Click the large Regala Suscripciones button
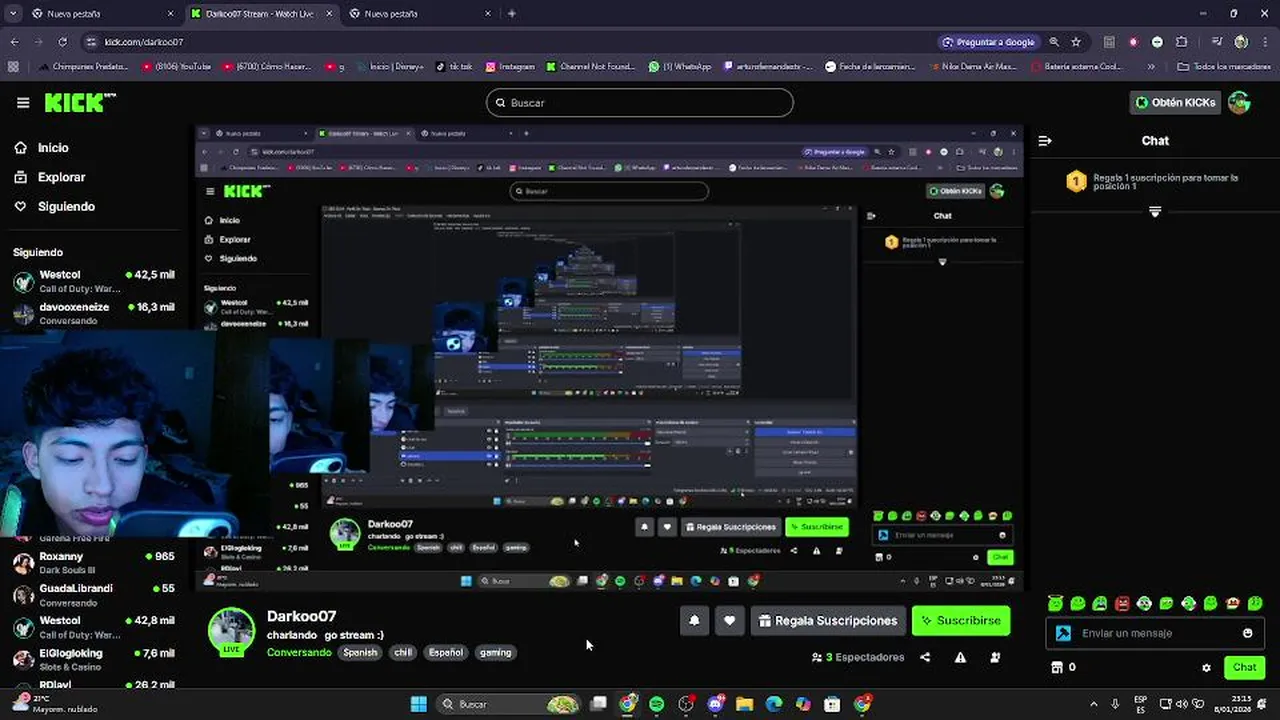The width and height of the screenshot is (1280, 720). point(828,621)
